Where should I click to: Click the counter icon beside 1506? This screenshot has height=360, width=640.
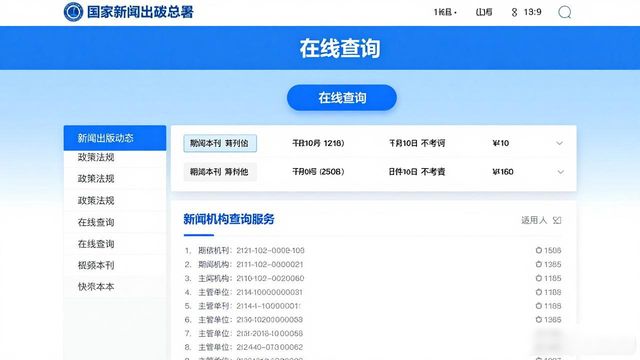pos(539,250)
